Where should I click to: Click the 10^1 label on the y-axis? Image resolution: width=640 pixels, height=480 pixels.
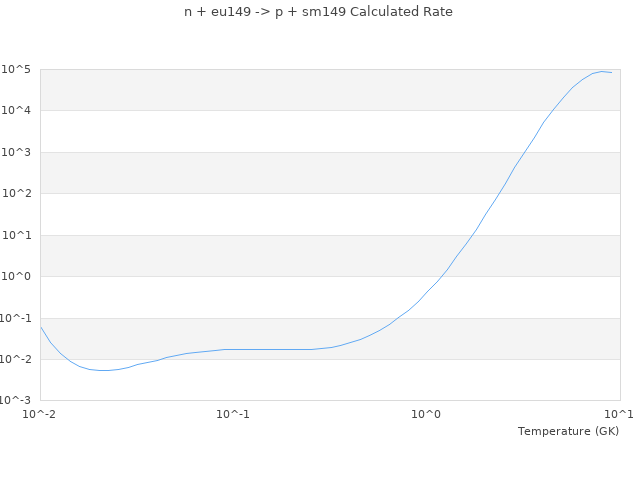18,235
